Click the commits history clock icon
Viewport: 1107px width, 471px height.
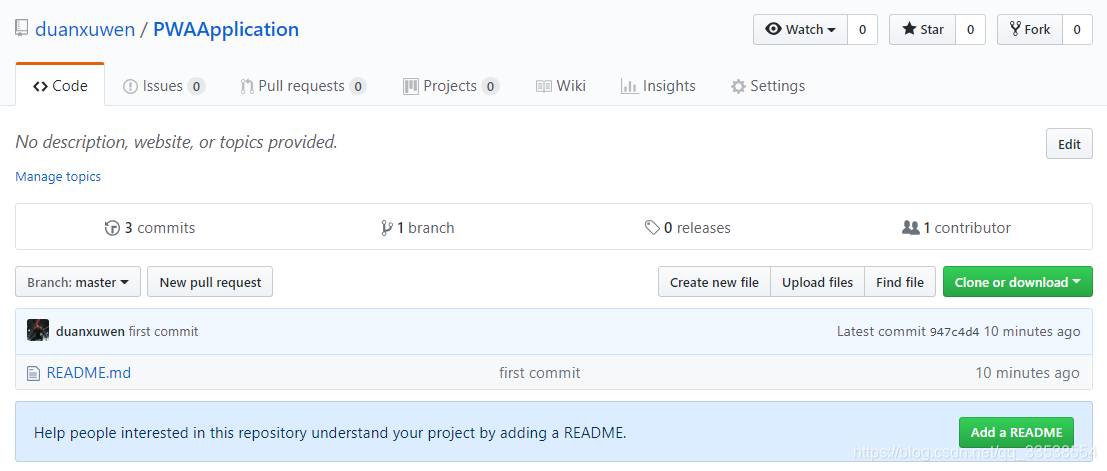112,228
